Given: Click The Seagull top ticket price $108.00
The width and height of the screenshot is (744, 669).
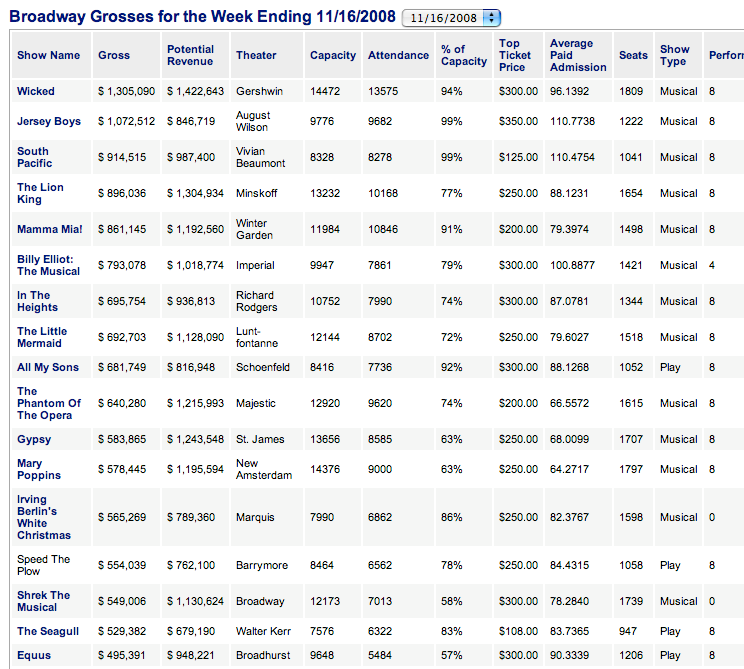Looking at the screenshot, I should tap(518, 632).
